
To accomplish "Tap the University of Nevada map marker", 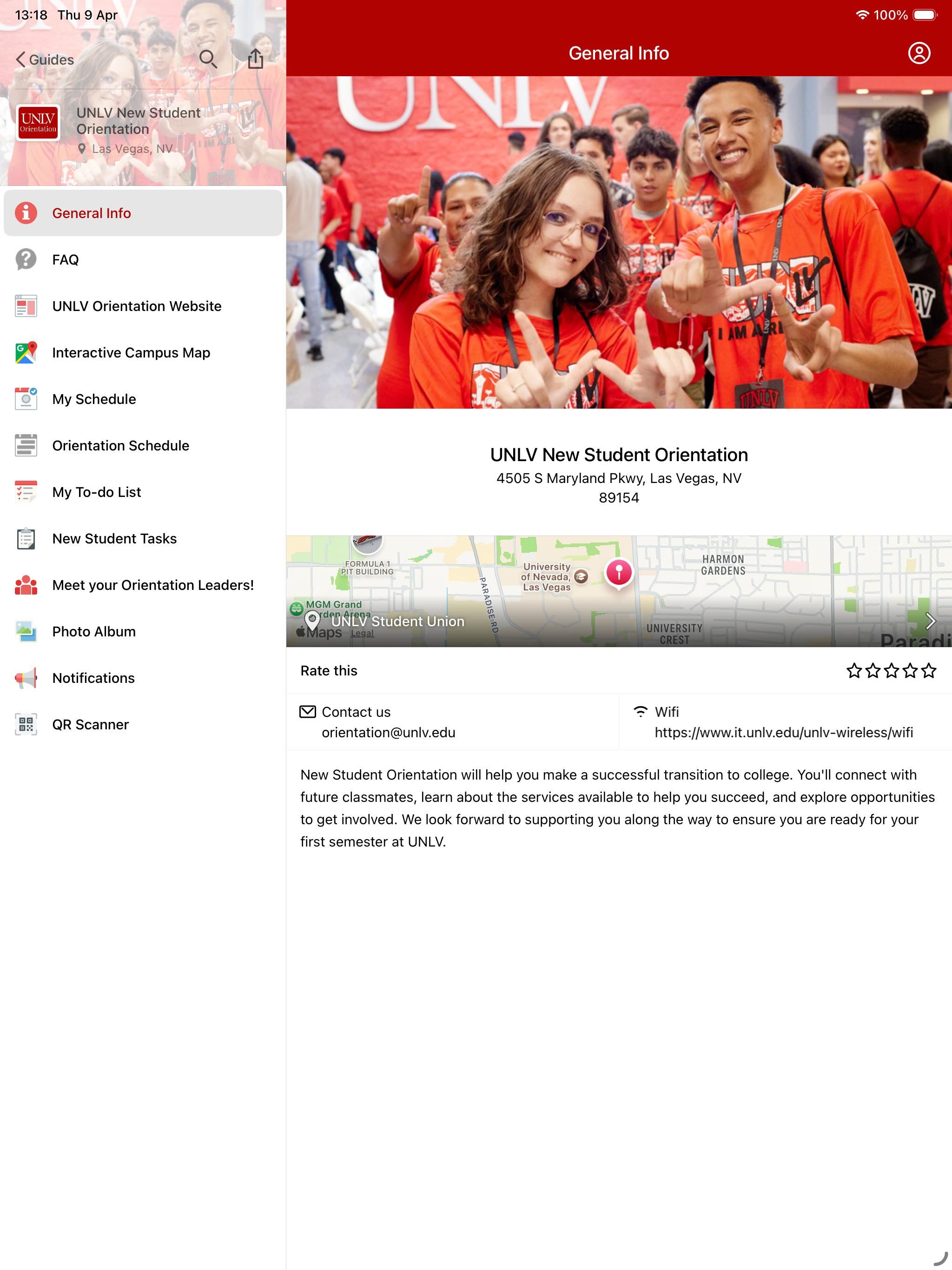I will (x=581, y=576).
